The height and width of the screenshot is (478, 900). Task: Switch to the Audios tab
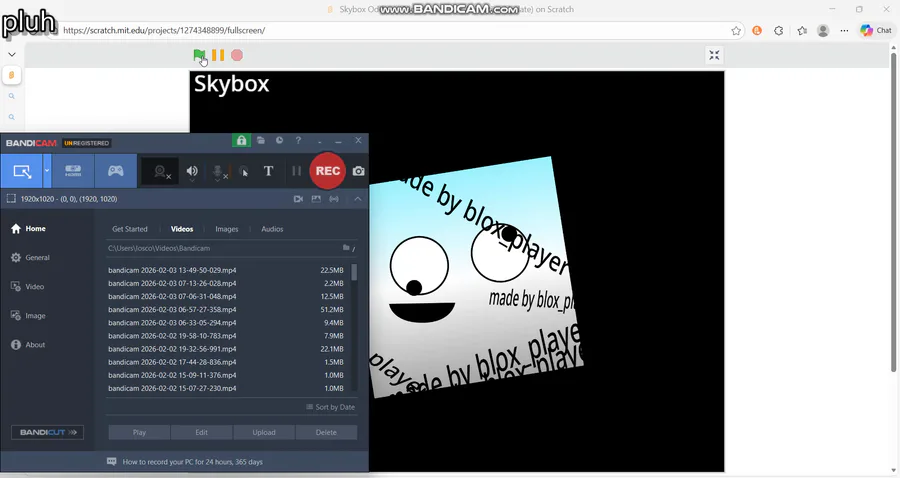tap(272, 229)
